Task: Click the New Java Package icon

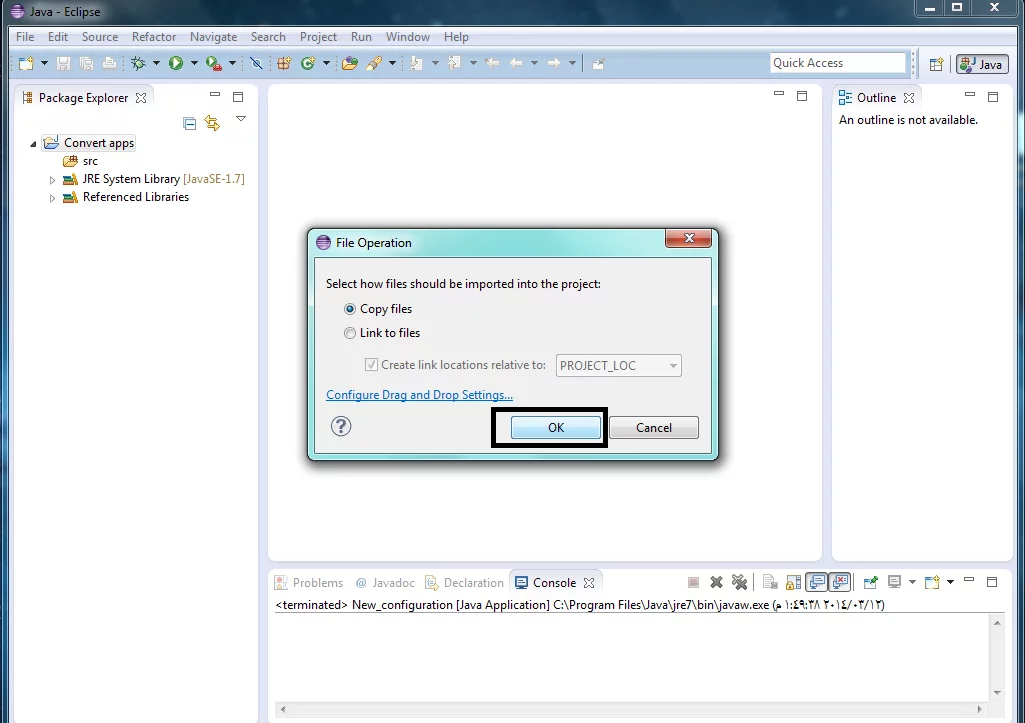Action: (x=284, y=63)
